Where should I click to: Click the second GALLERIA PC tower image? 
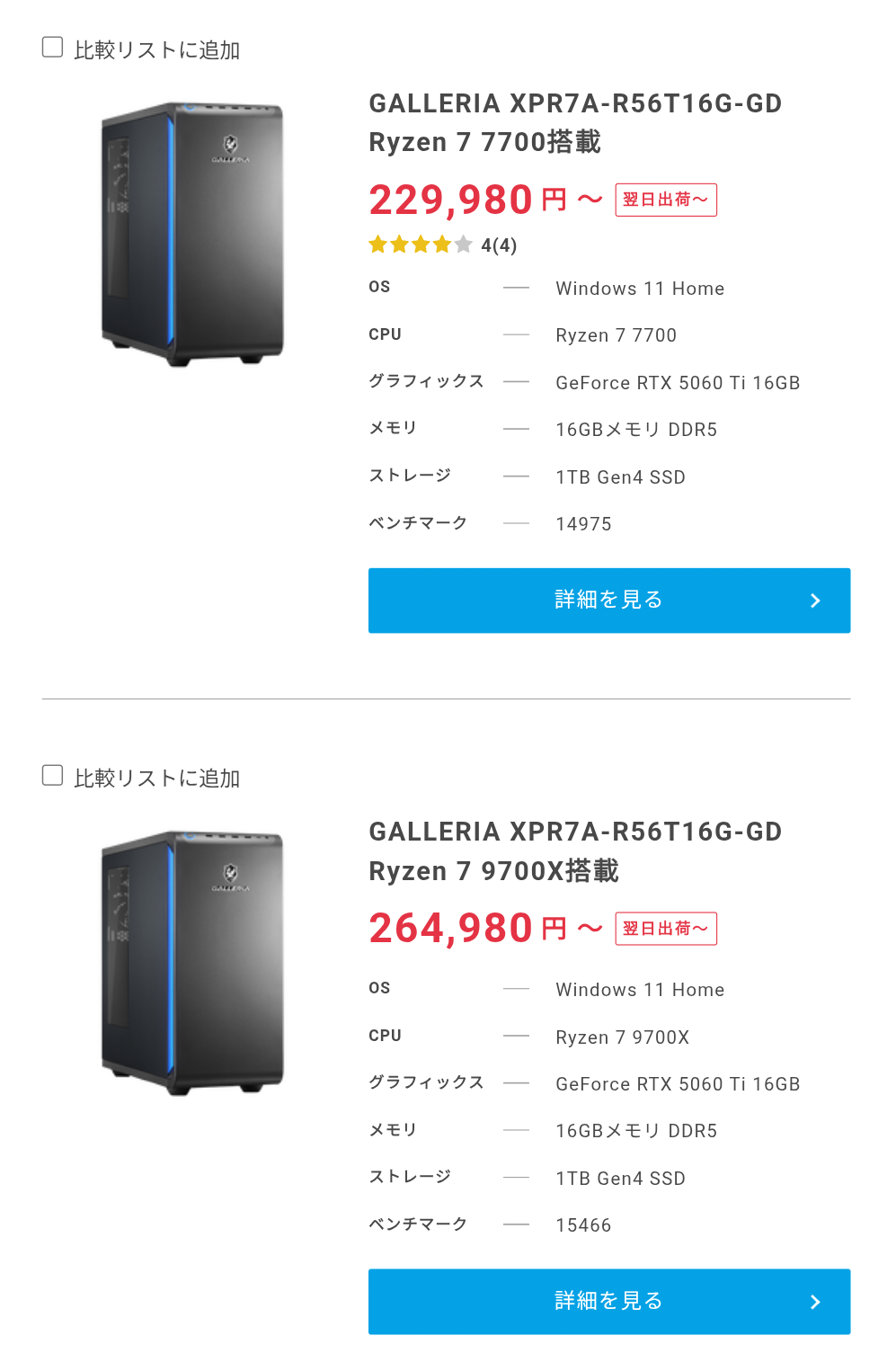[192, 962]
